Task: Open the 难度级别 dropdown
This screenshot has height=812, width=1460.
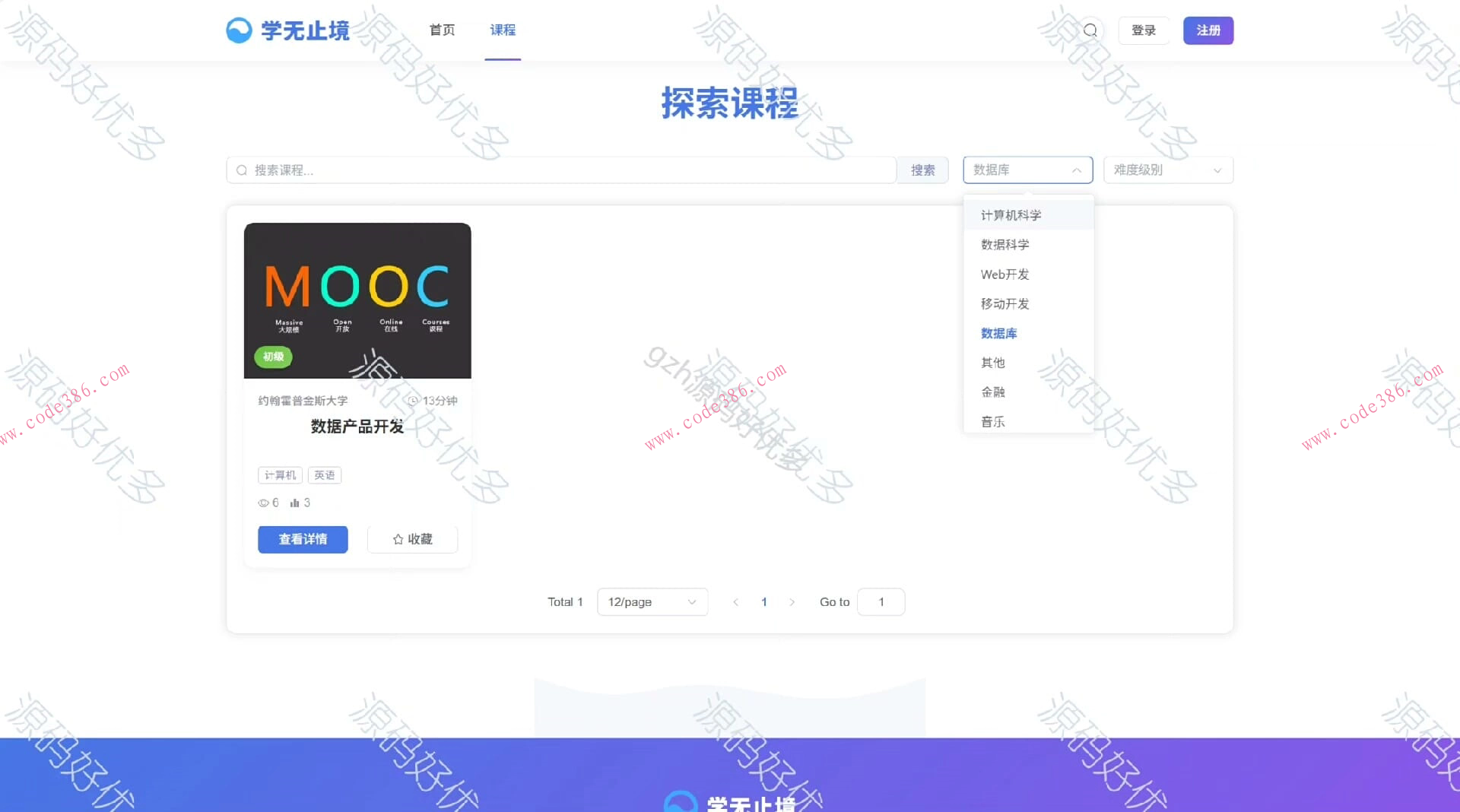Action: click(x=1168, y=170)
